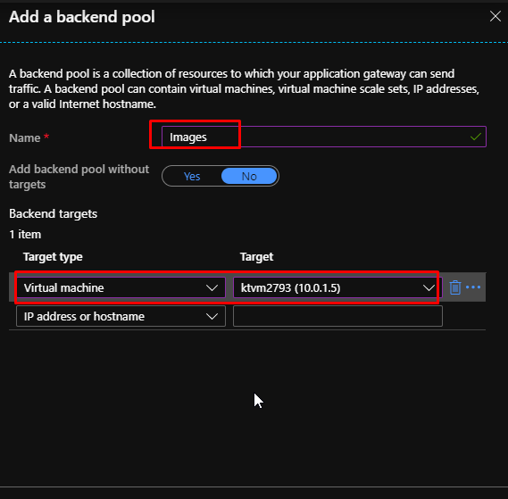Click the ktvm2793 target dropdown chevron arrow
The width and height of the screenshot is (508, 499).
coord(429,288)
